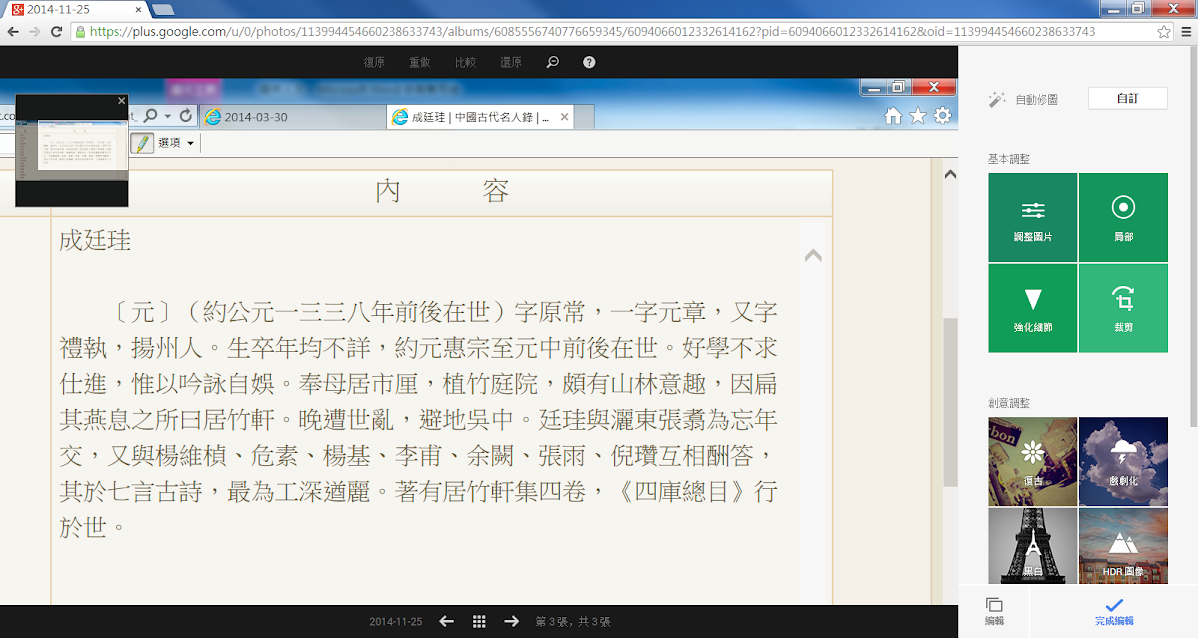
Task: Click the navigator preview thumbnail
Action: tap(72, 151)
